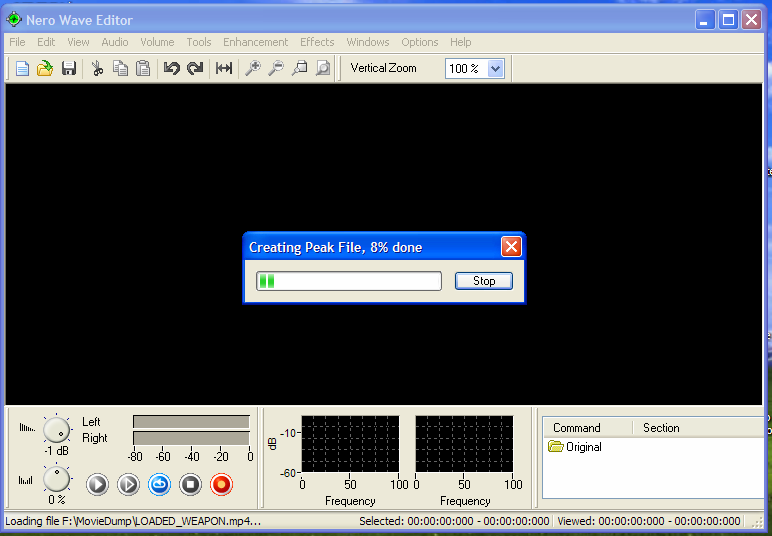The height and width of the screenshot is (536, 772).
Task: Click the window resize grip in the status bar
Action: (757, 522)
